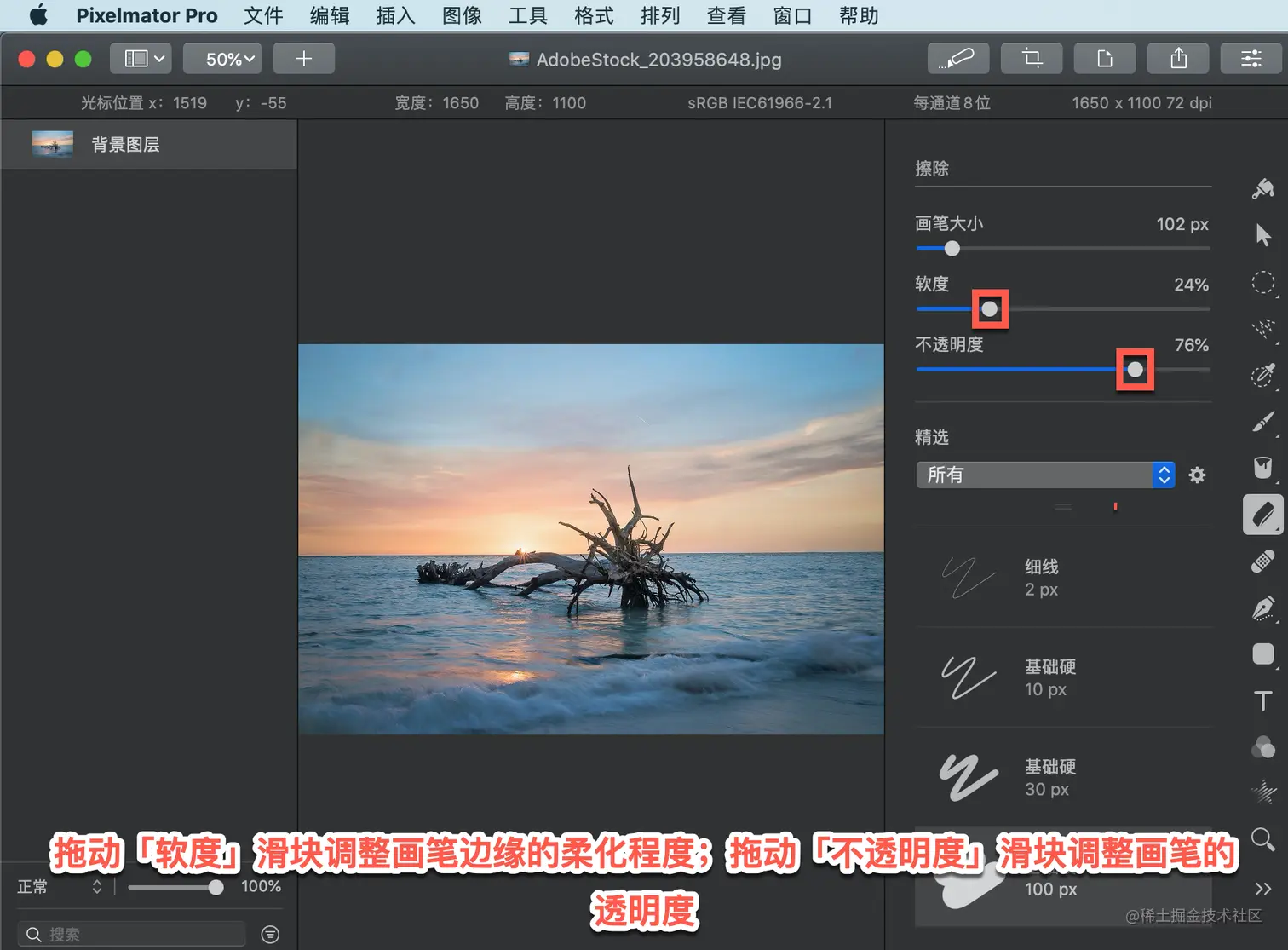Click the document page toolbar icon

click(x=1105, y=59)
